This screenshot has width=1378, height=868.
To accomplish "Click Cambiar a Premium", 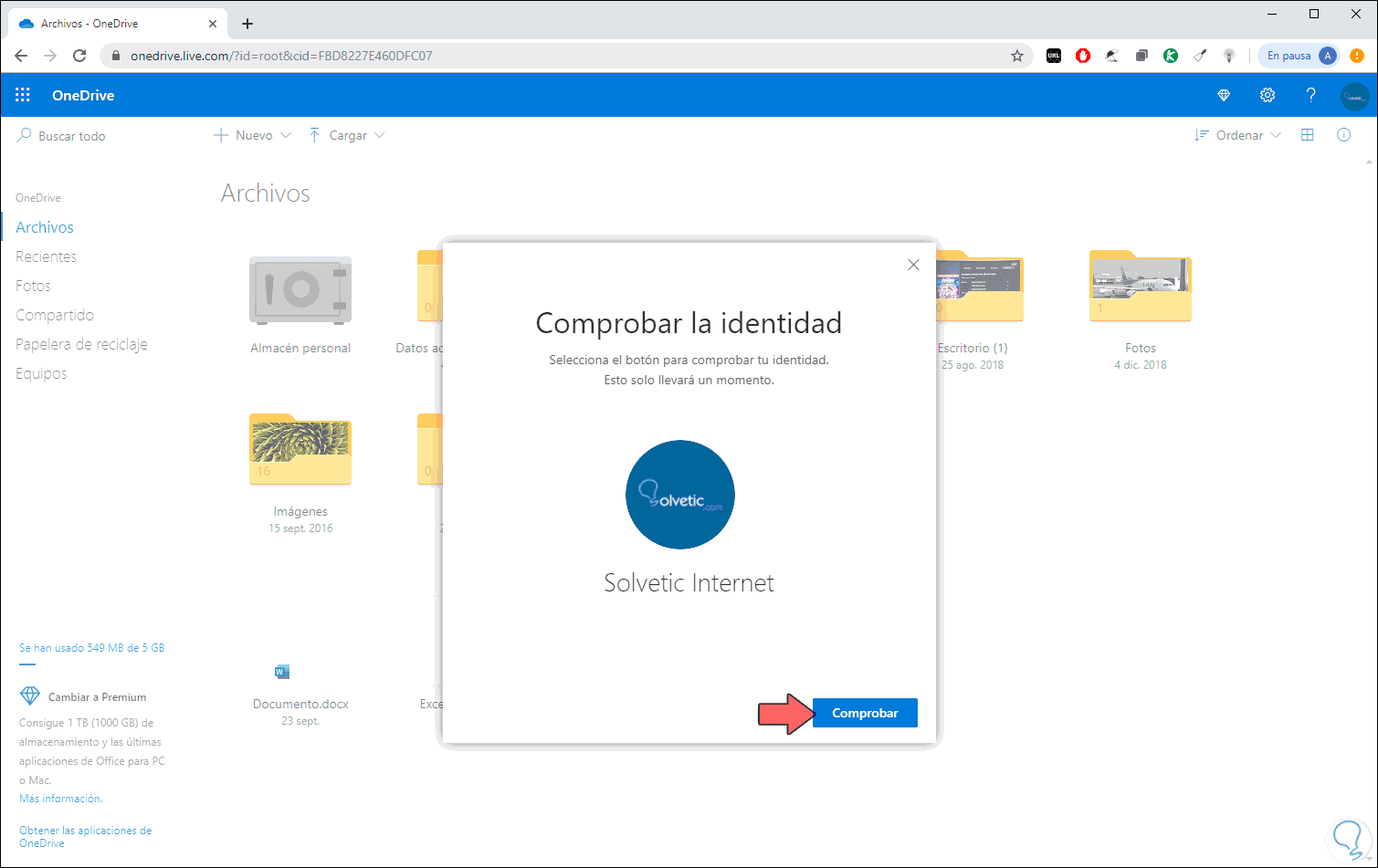I will click(97, 697).
